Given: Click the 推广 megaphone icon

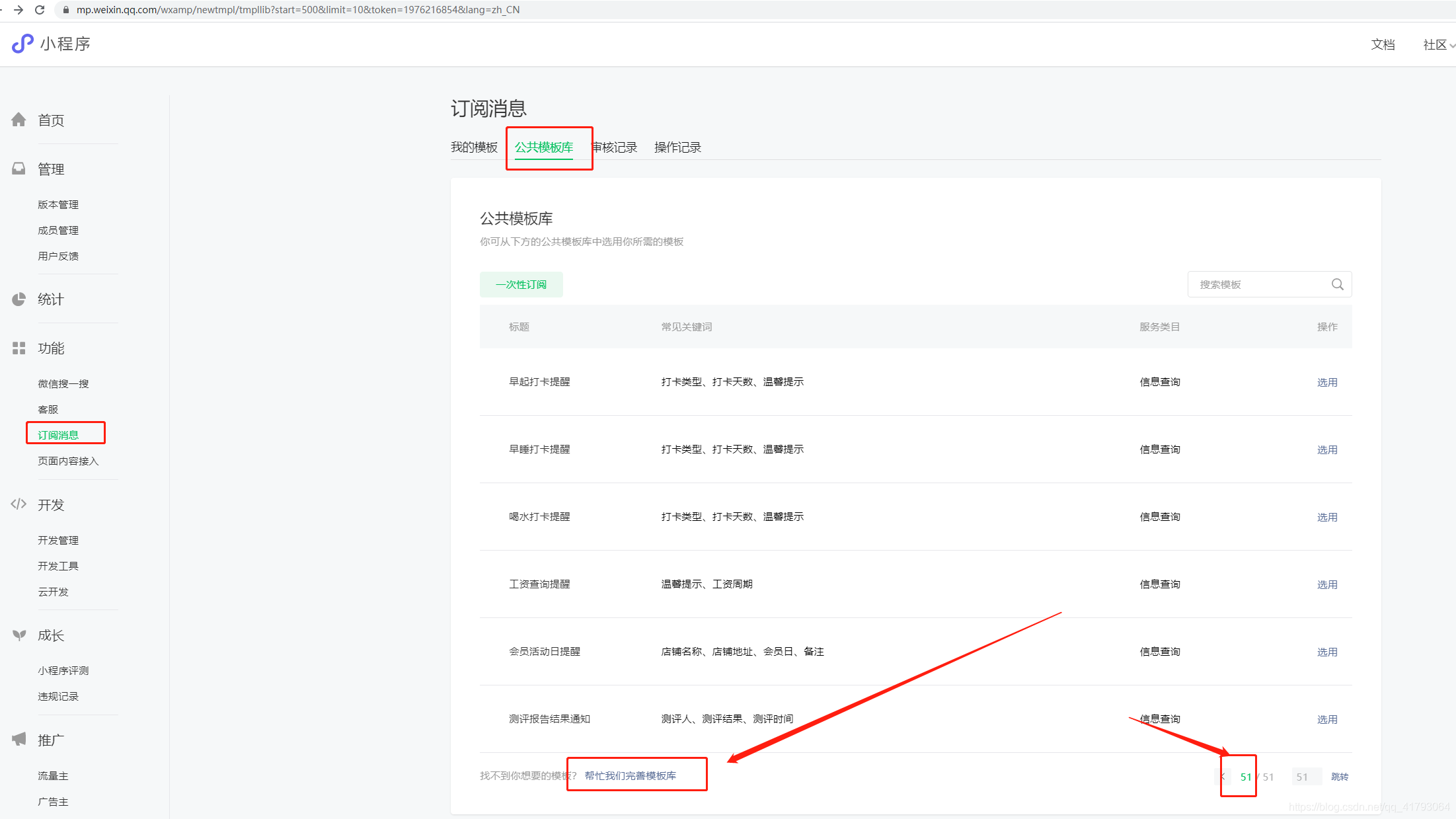Looking at the screenshot, I should [x=19, y=739].
